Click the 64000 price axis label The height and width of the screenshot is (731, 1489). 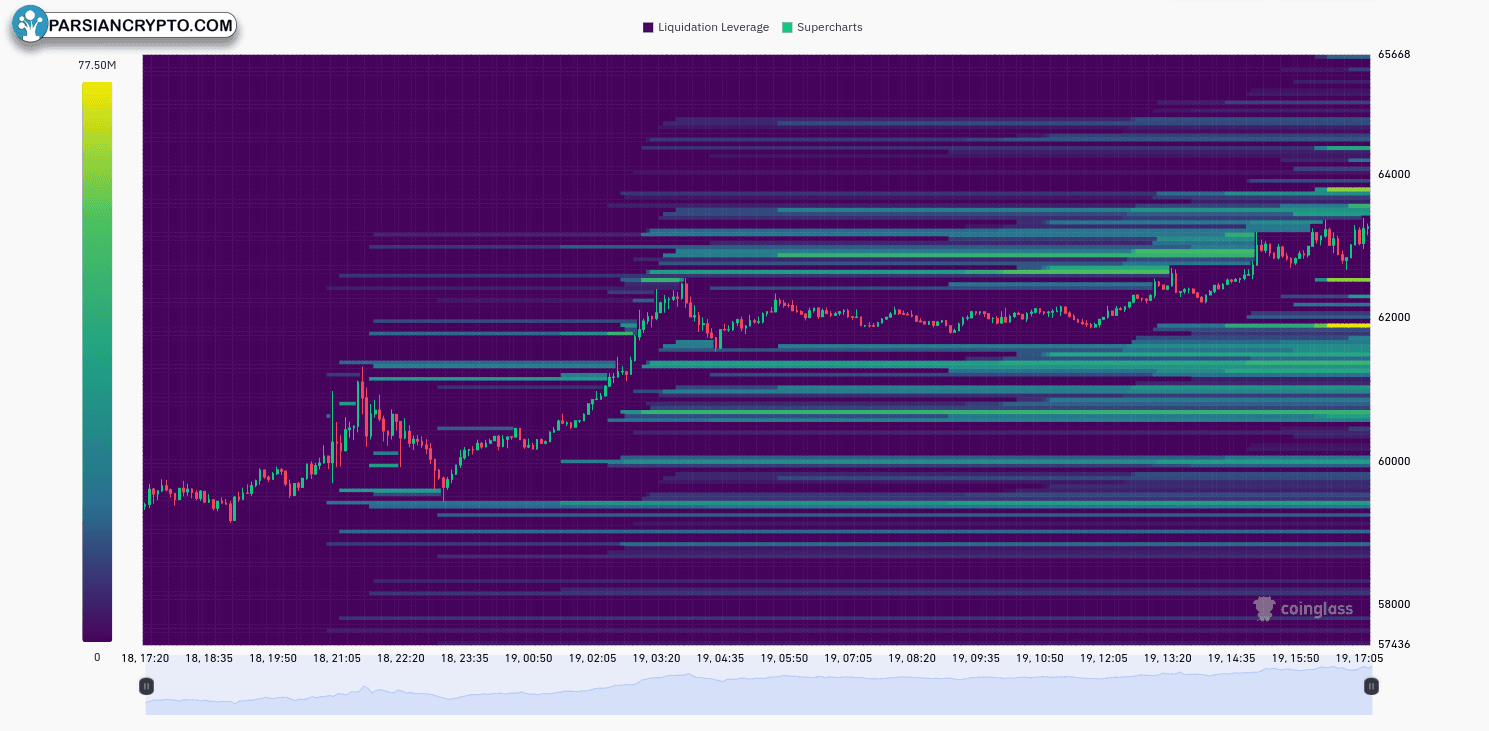coord(1393,174)
